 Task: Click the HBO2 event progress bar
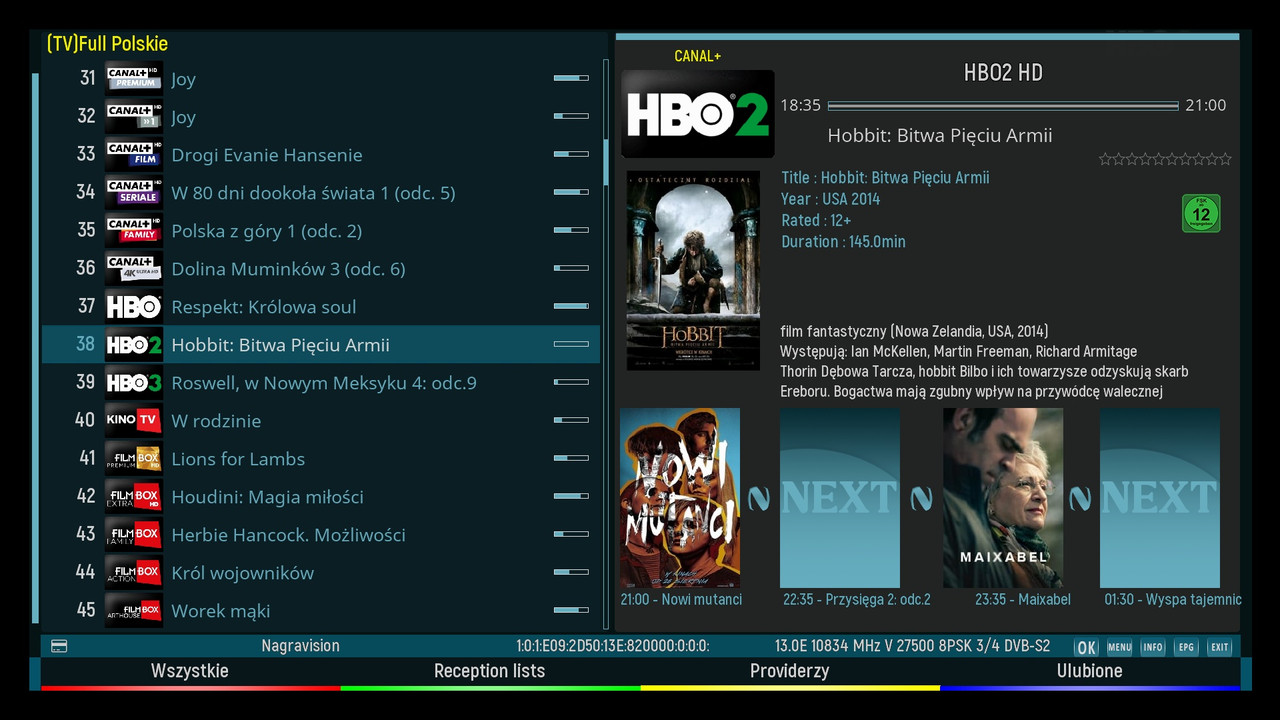tap(1003, 105)
